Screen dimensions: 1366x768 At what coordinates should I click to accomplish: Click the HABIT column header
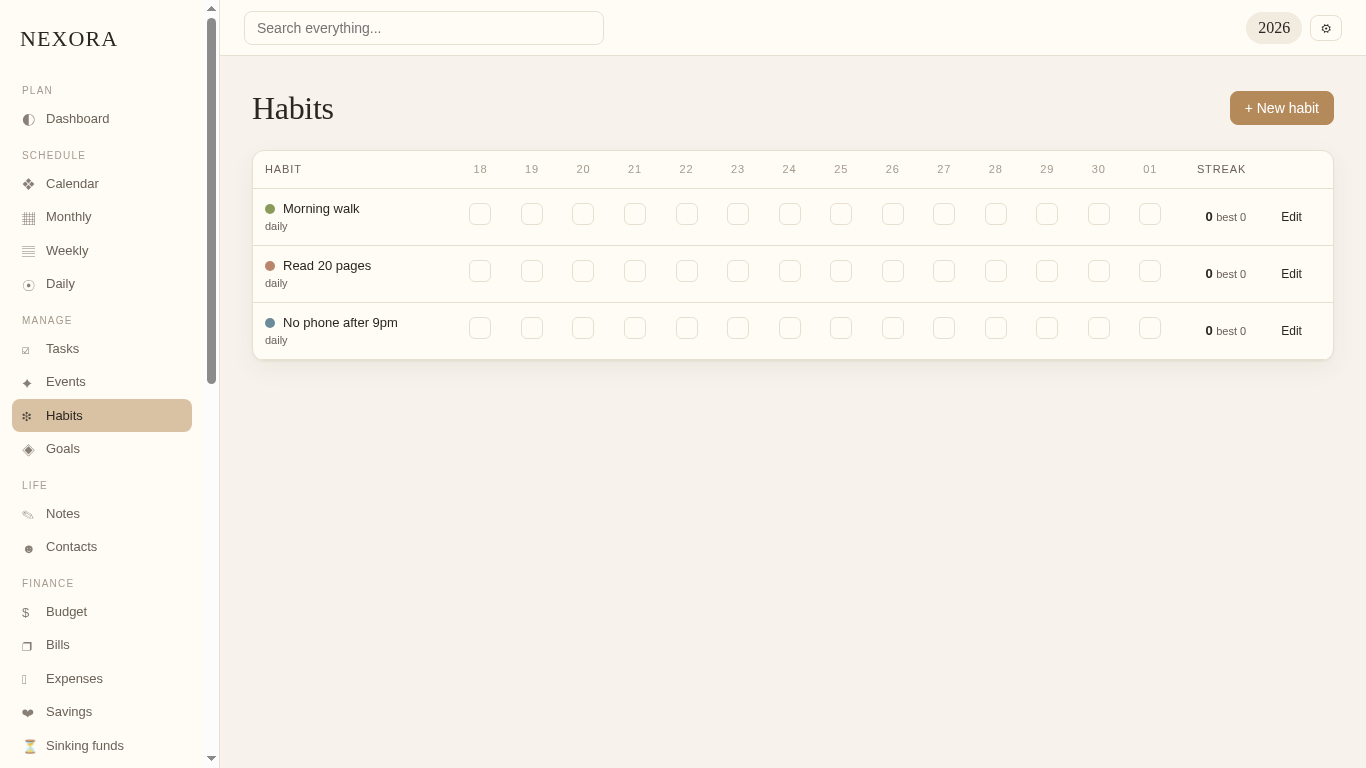click(283, 169)
